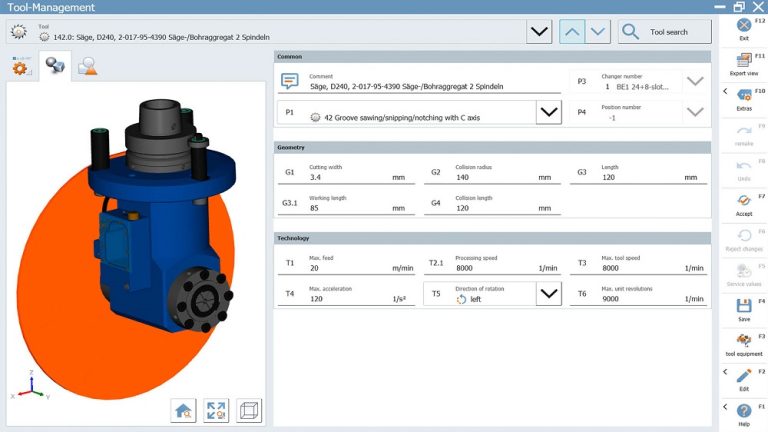Image resolution: width=768 pixels, height=432 pixels.
Task: Open the Expert view
Action: (x=743, y=64)
